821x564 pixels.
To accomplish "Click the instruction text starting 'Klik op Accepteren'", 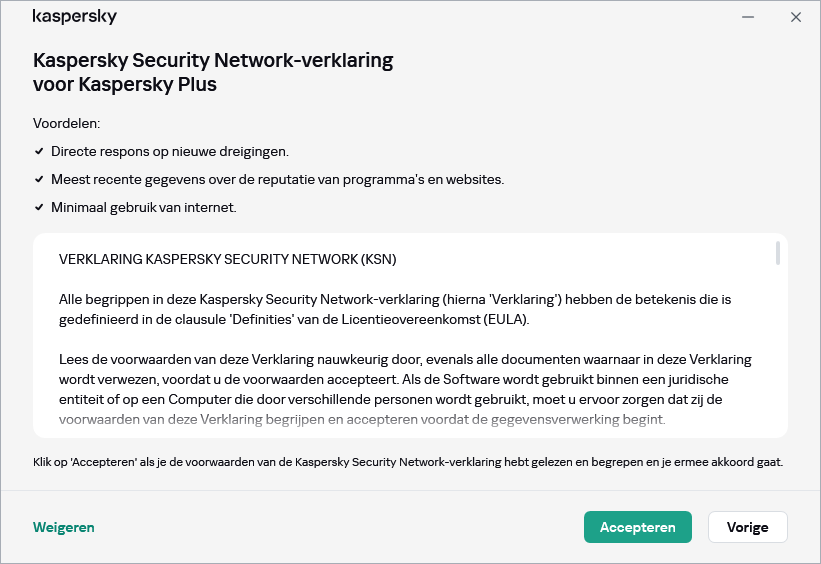I will (x=408, y=462).
